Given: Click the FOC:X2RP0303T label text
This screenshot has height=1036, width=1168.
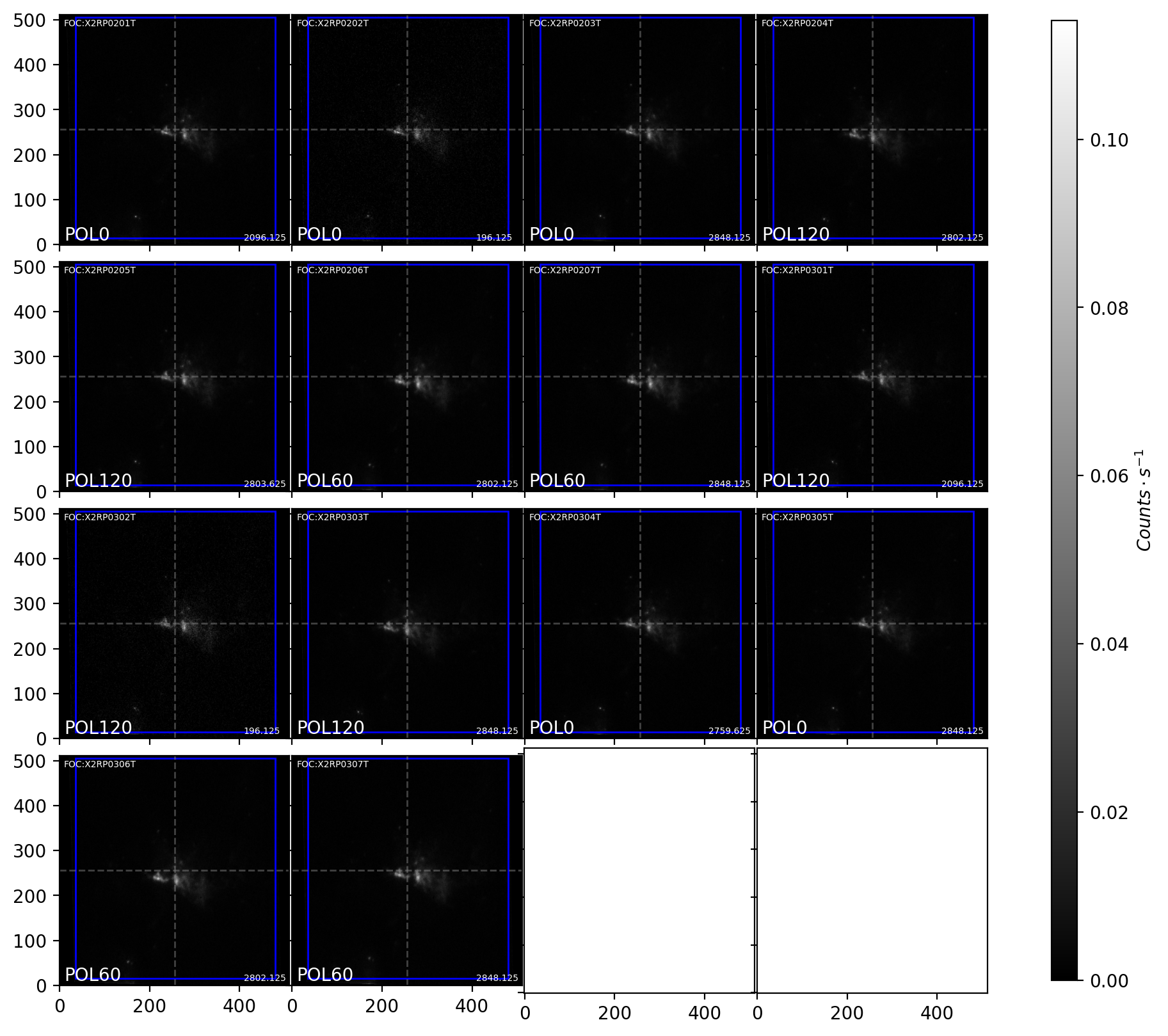Looking at the screenshot, I should point(332,518).
